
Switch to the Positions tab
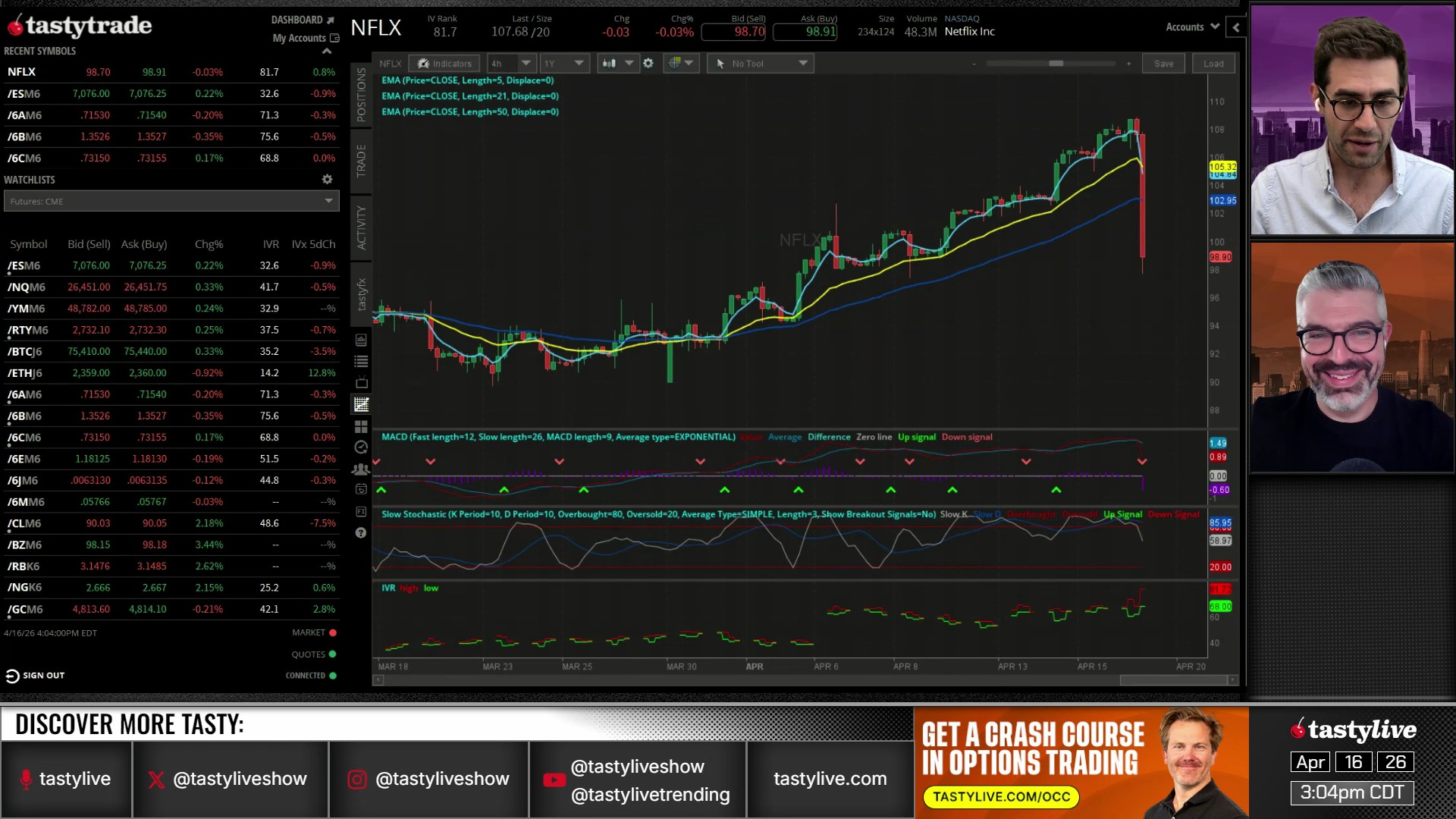click(361, 96)
